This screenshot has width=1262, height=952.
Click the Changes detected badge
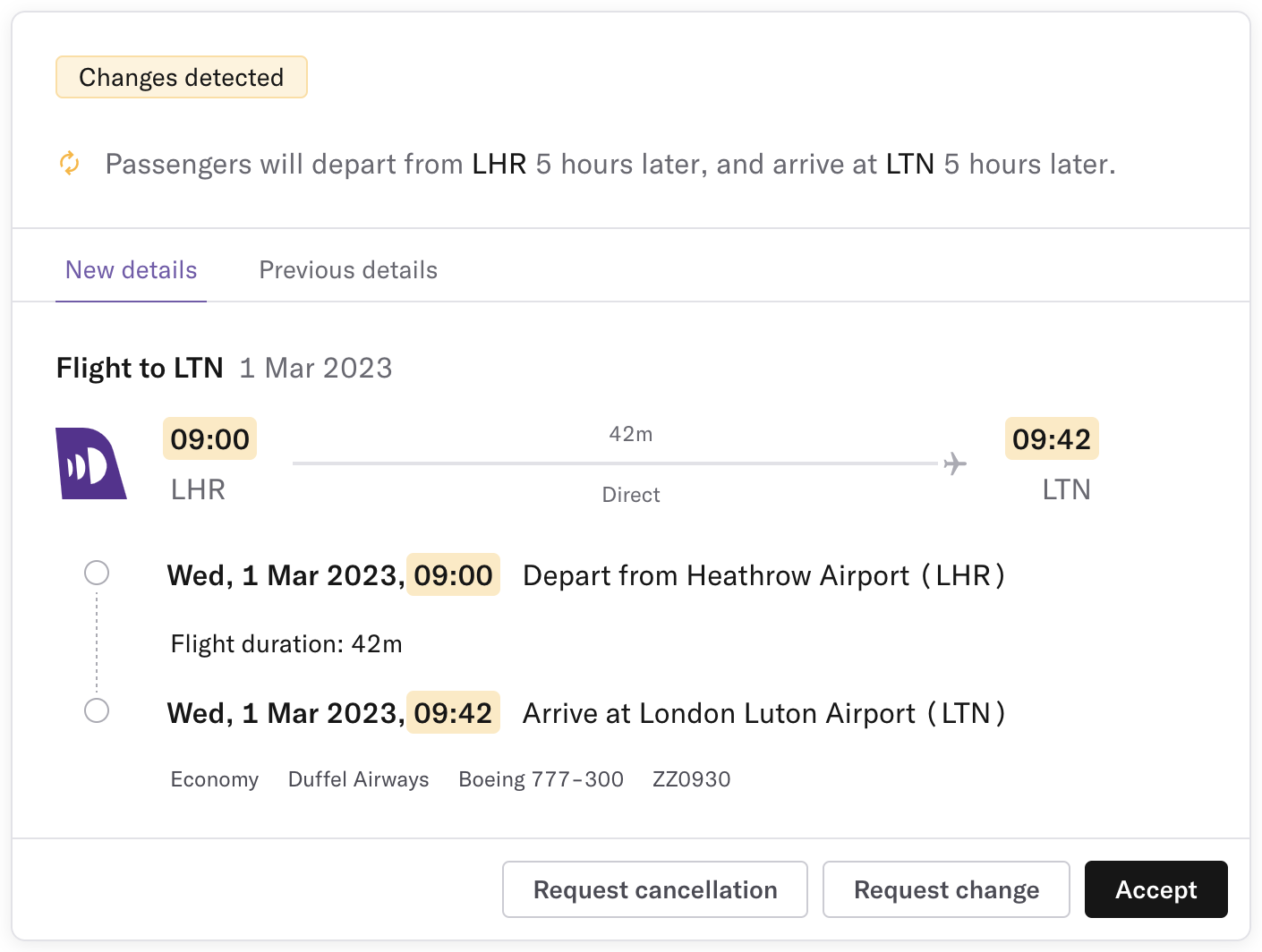click(182, 77)
